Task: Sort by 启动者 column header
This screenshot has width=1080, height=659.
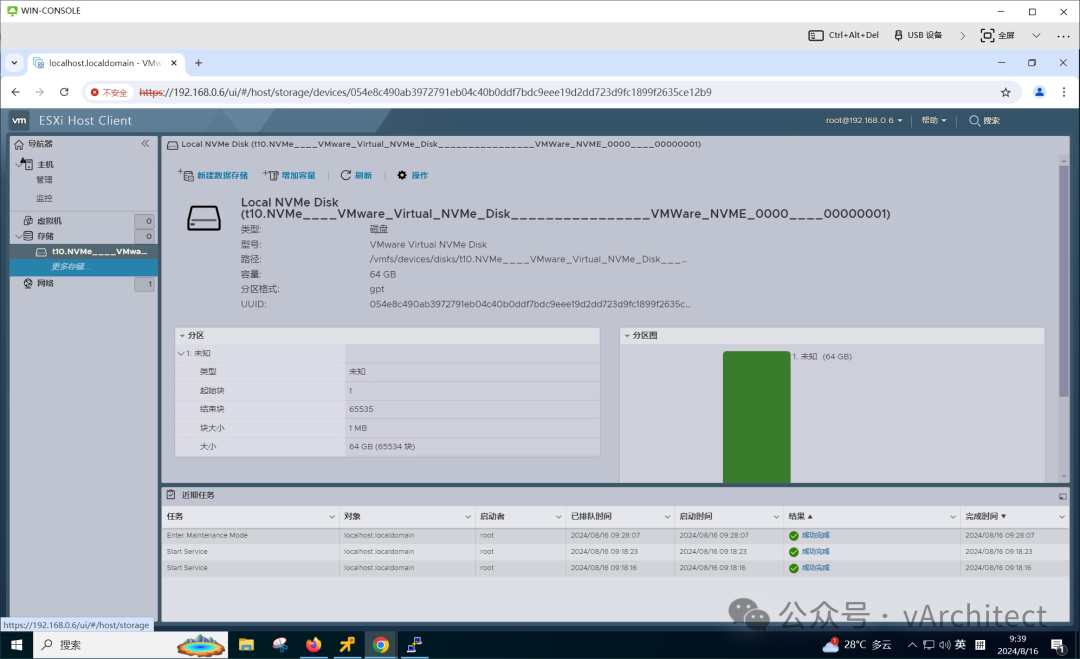Action: pyautogui.click(x=492, y=516)
